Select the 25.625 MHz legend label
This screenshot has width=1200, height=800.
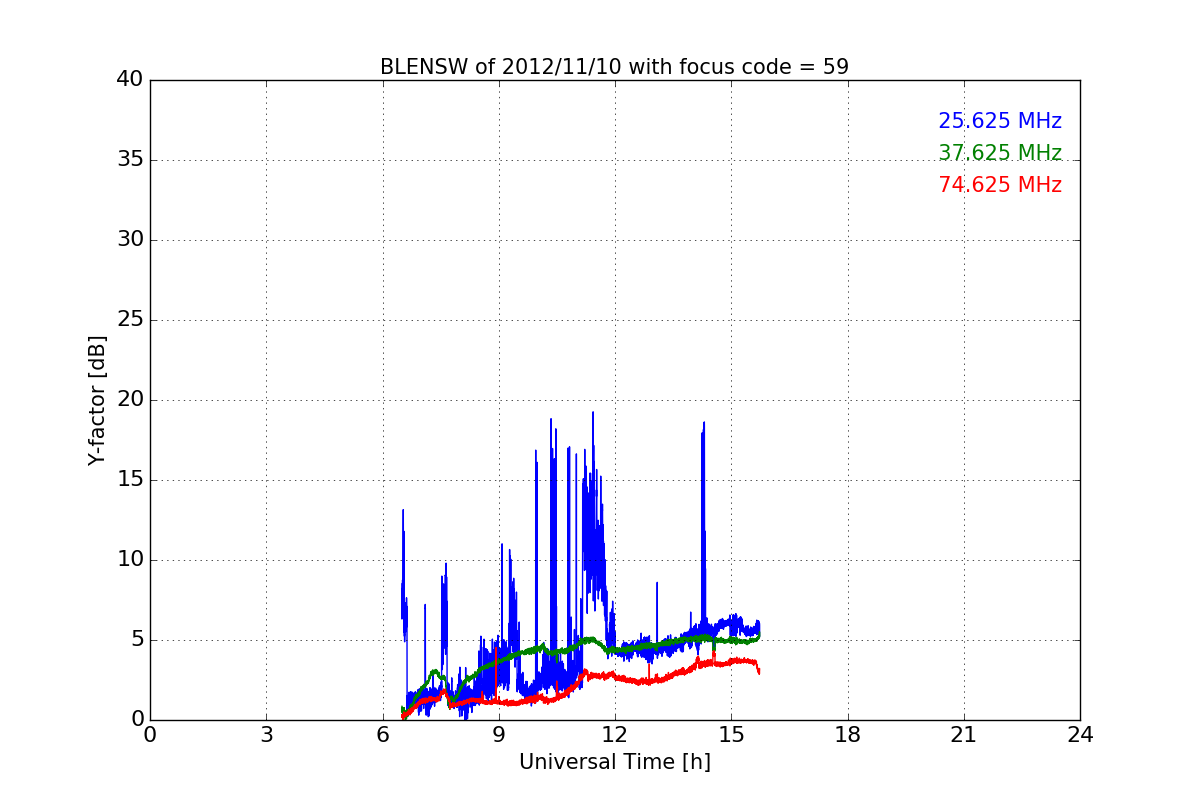tap(1000, 121)
